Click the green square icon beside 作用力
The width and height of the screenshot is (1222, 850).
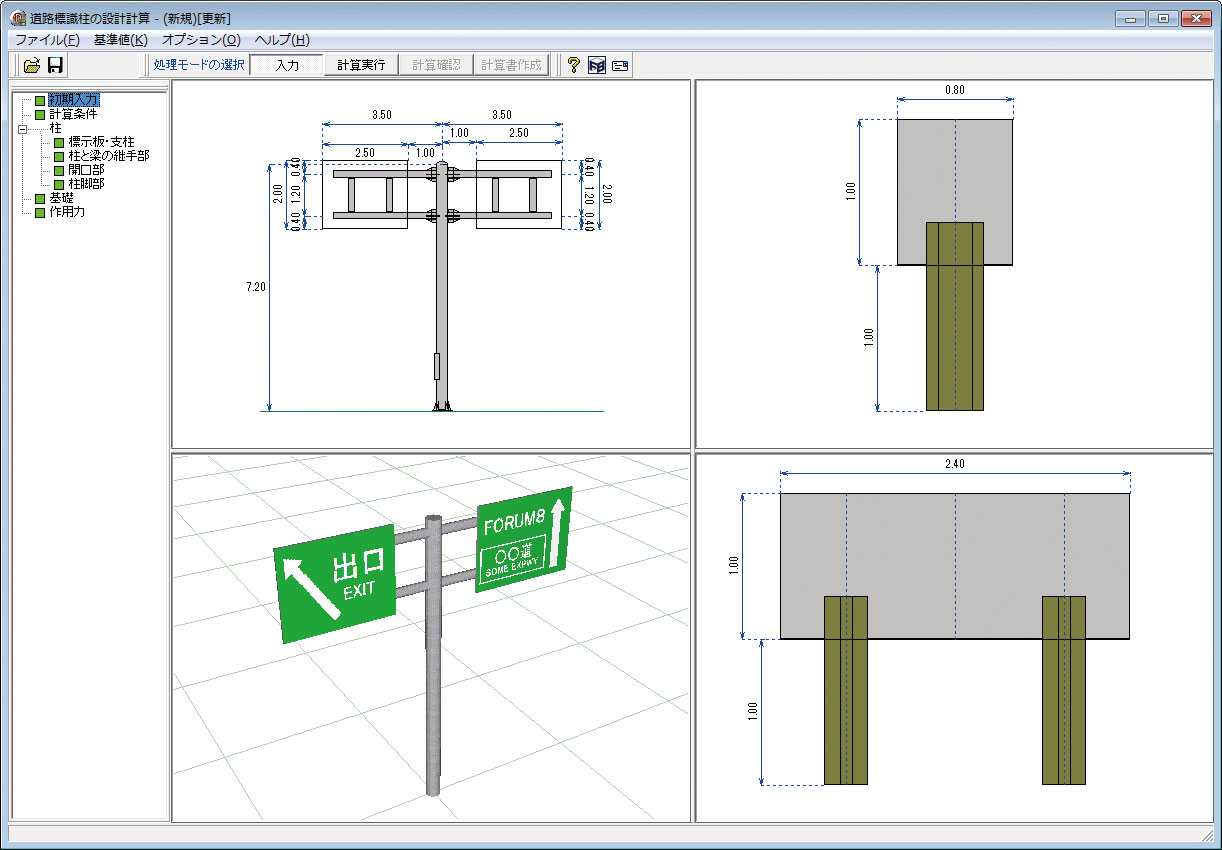(x=40, y=212)
